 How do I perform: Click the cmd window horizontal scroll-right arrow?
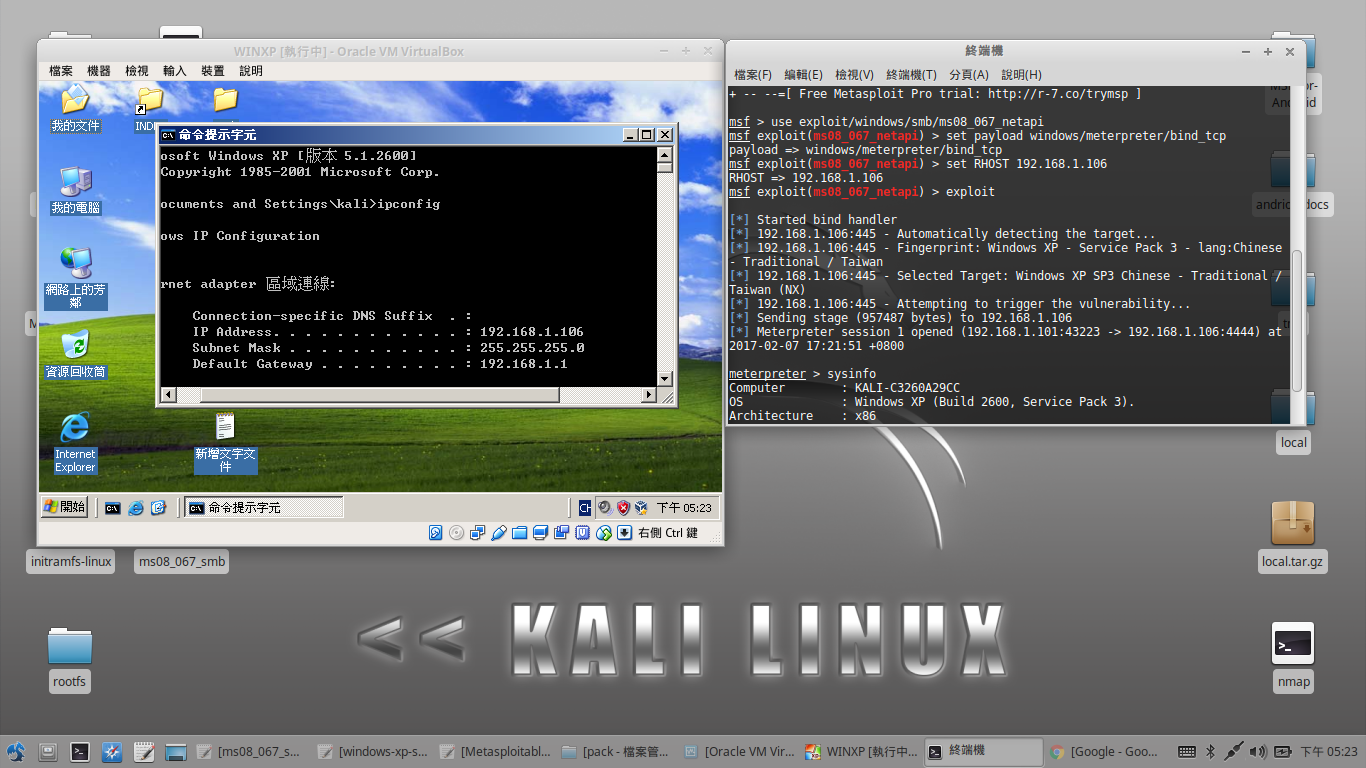click(x=649, y=395)
